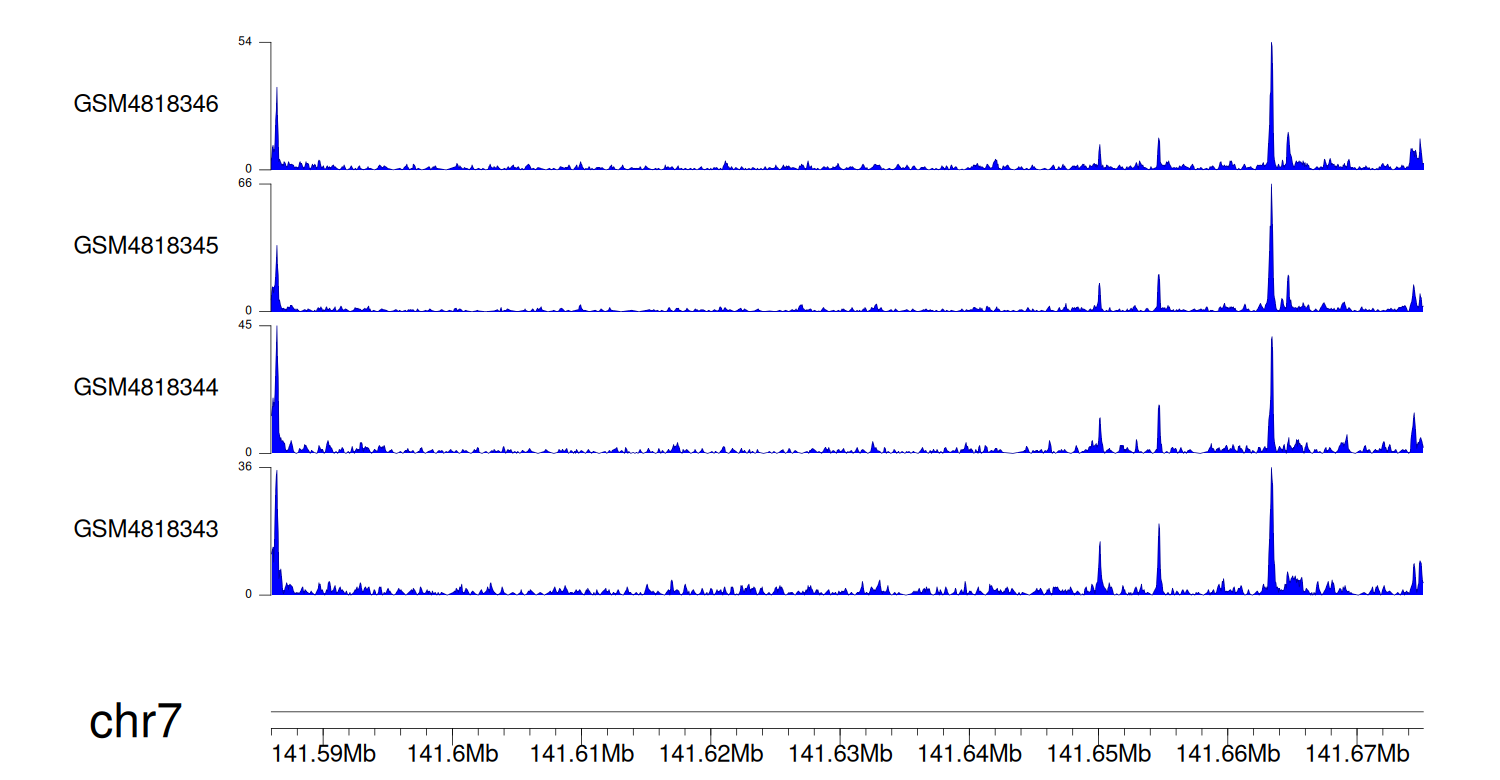Image resolution: width=1500 pixels, height=780 pixels.
Task: Click the GSM4818344 track name
Action: click(x=146, y=387)
